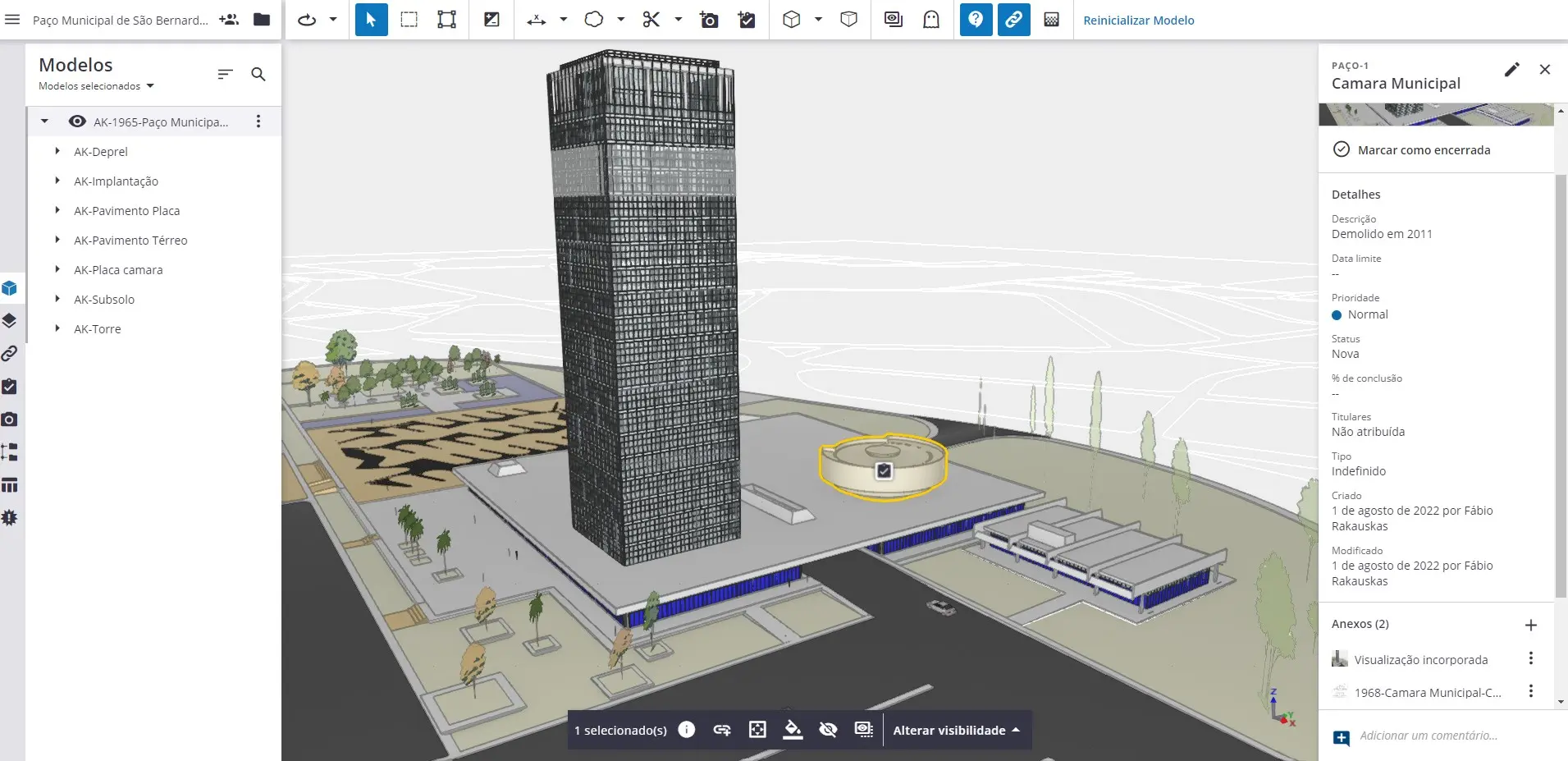Viewport: 1568px width, 761px height.
Task: Select the measurement tool in toolbar
Action: 537,21
